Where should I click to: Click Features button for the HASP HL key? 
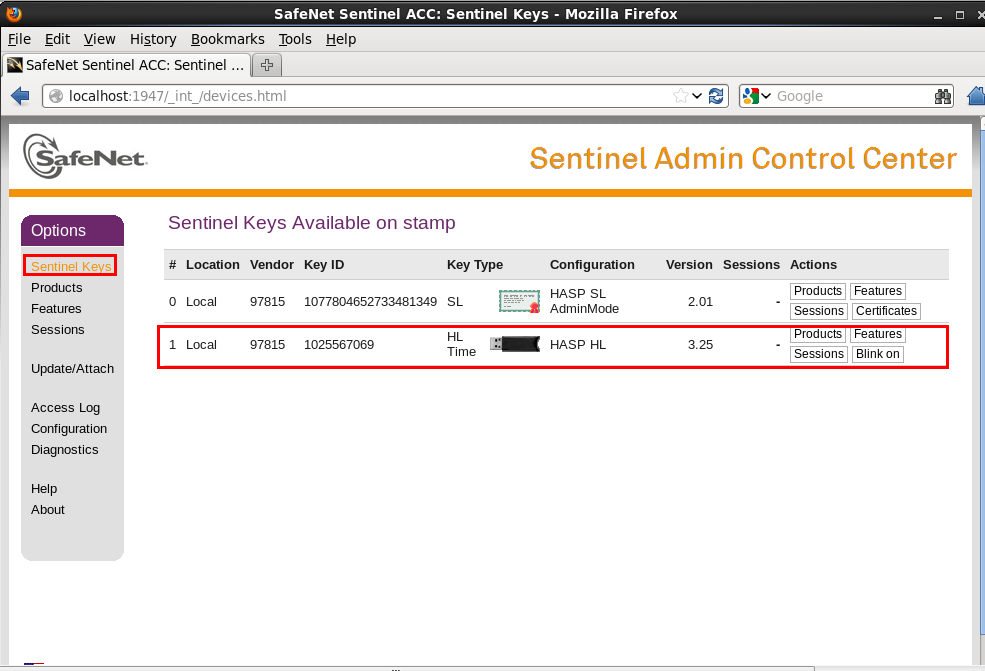point(878,334)
